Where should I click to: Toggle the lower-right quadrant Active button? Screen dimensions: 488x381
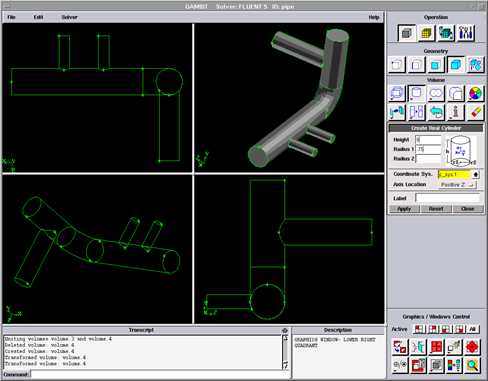459,329
